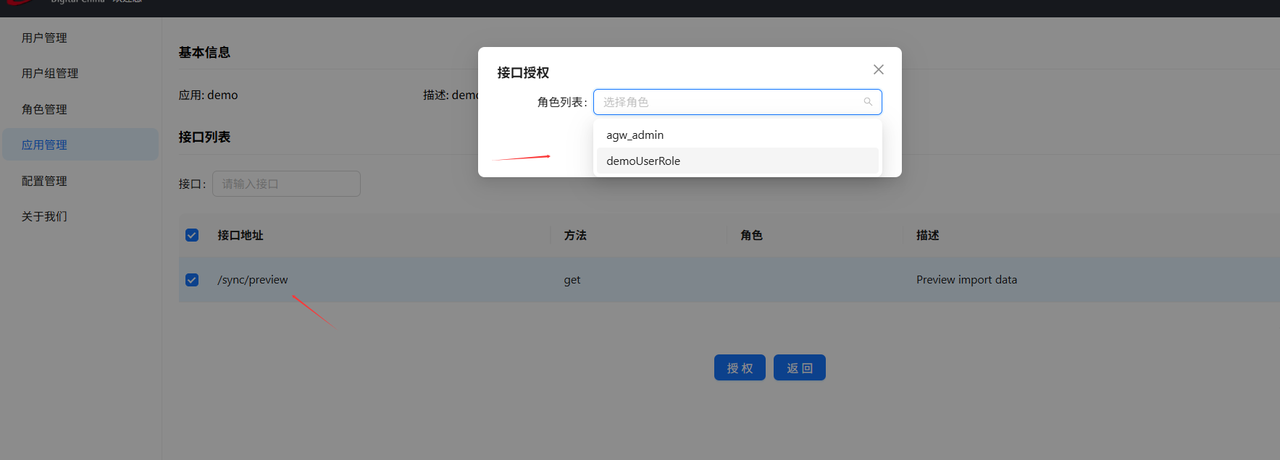Click the 方法 column header
1280x460 pixels.
tap(575, 235)
